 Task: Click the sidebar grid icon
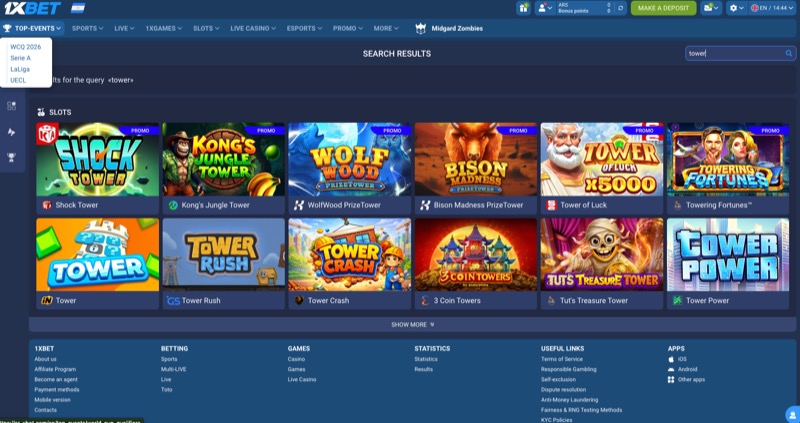point(11,106)
